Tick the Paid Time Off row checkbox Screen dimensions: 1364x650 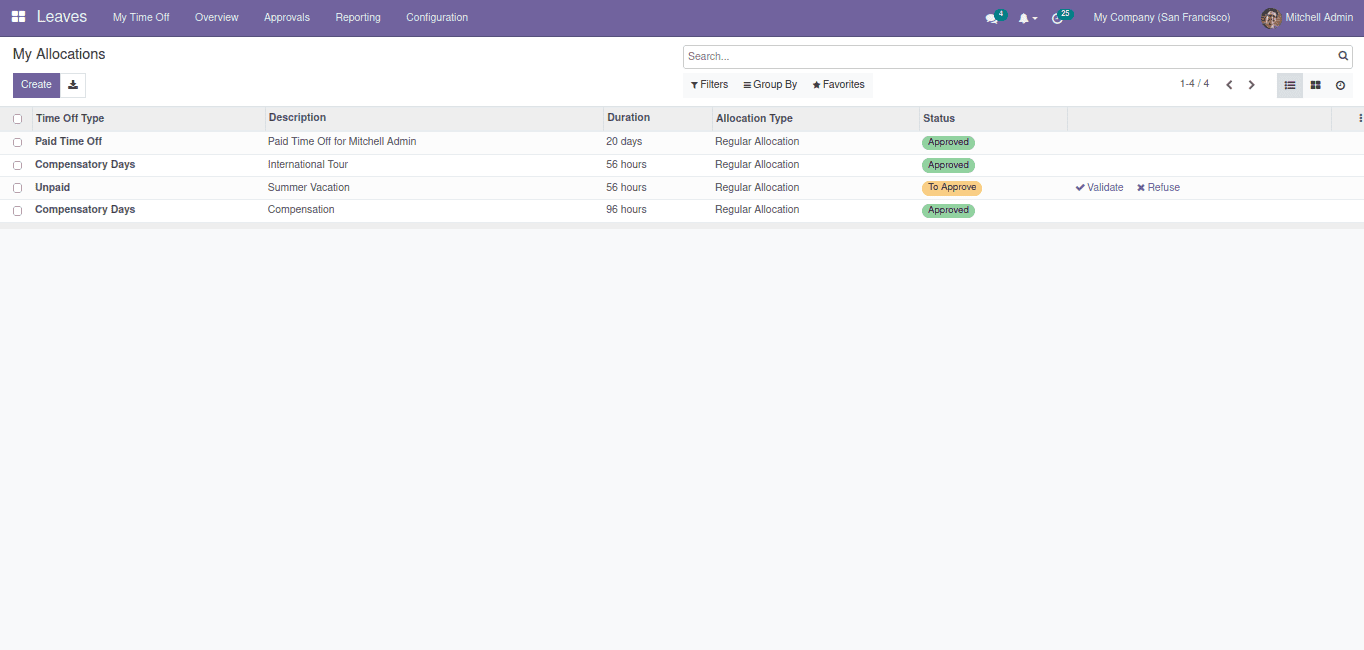(17, 142)
